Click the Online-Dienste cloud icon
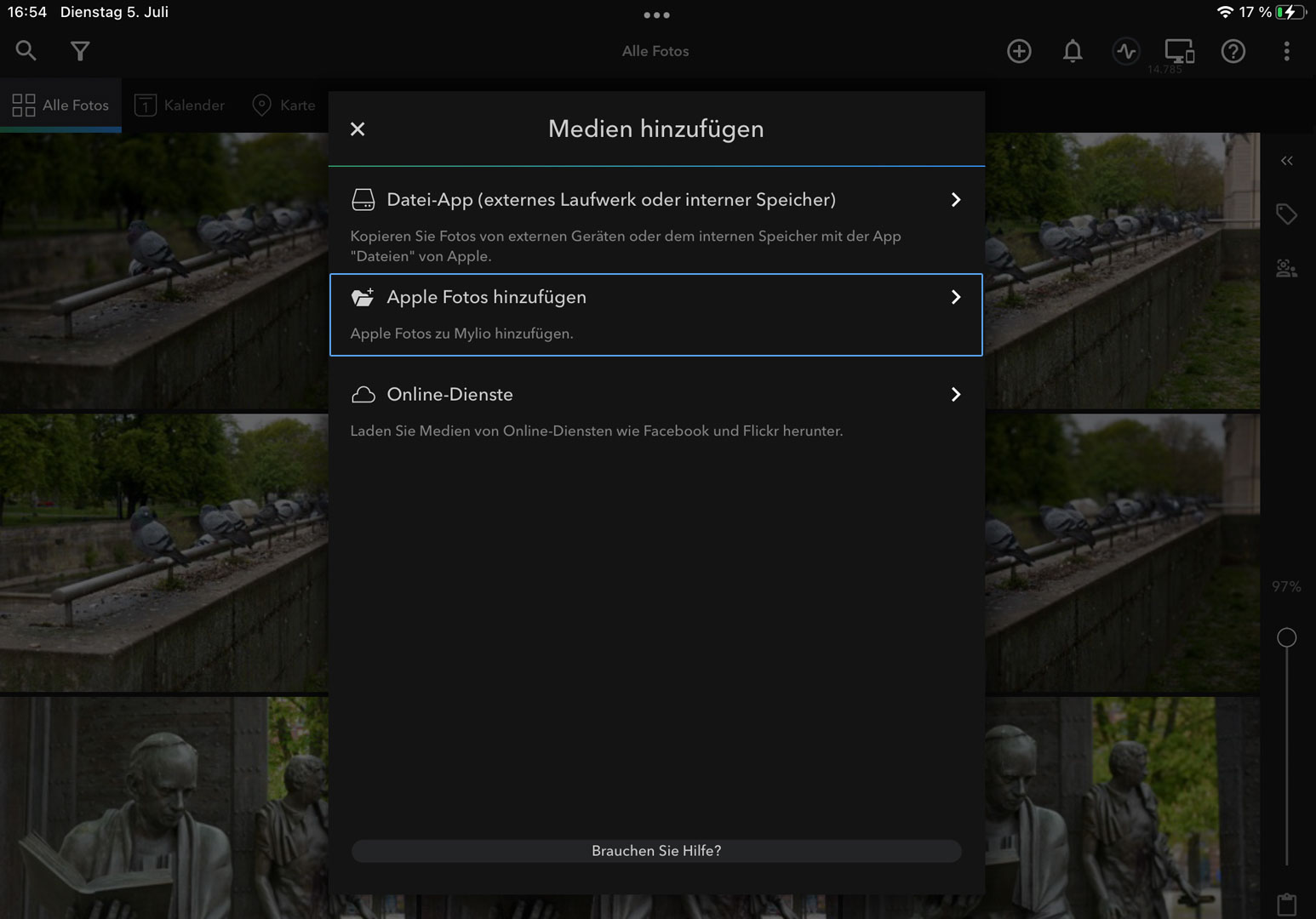 363,395
